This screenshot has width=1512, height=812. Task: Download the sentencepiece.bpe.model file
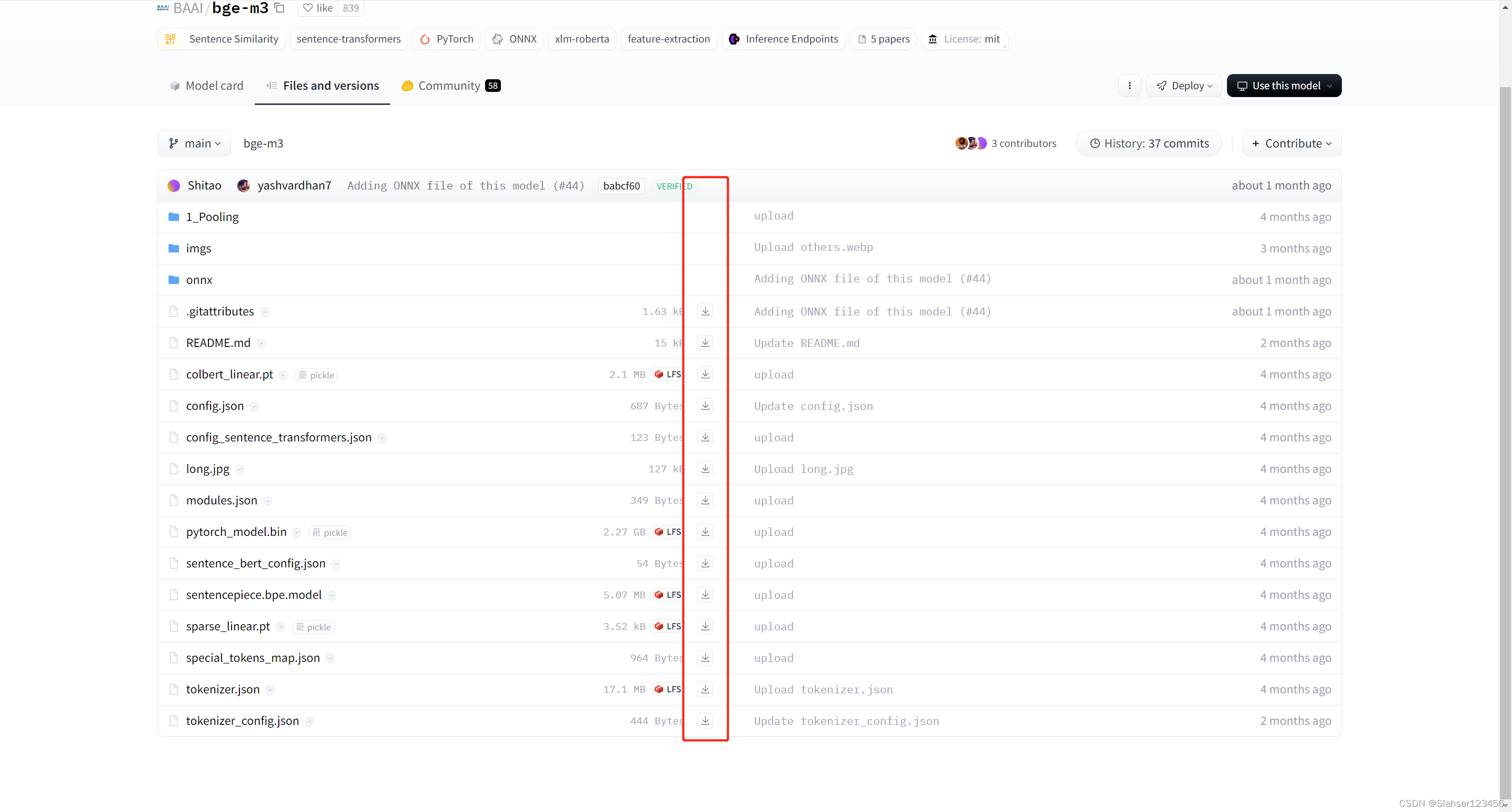pyautogui.click(x=705, y=594)
